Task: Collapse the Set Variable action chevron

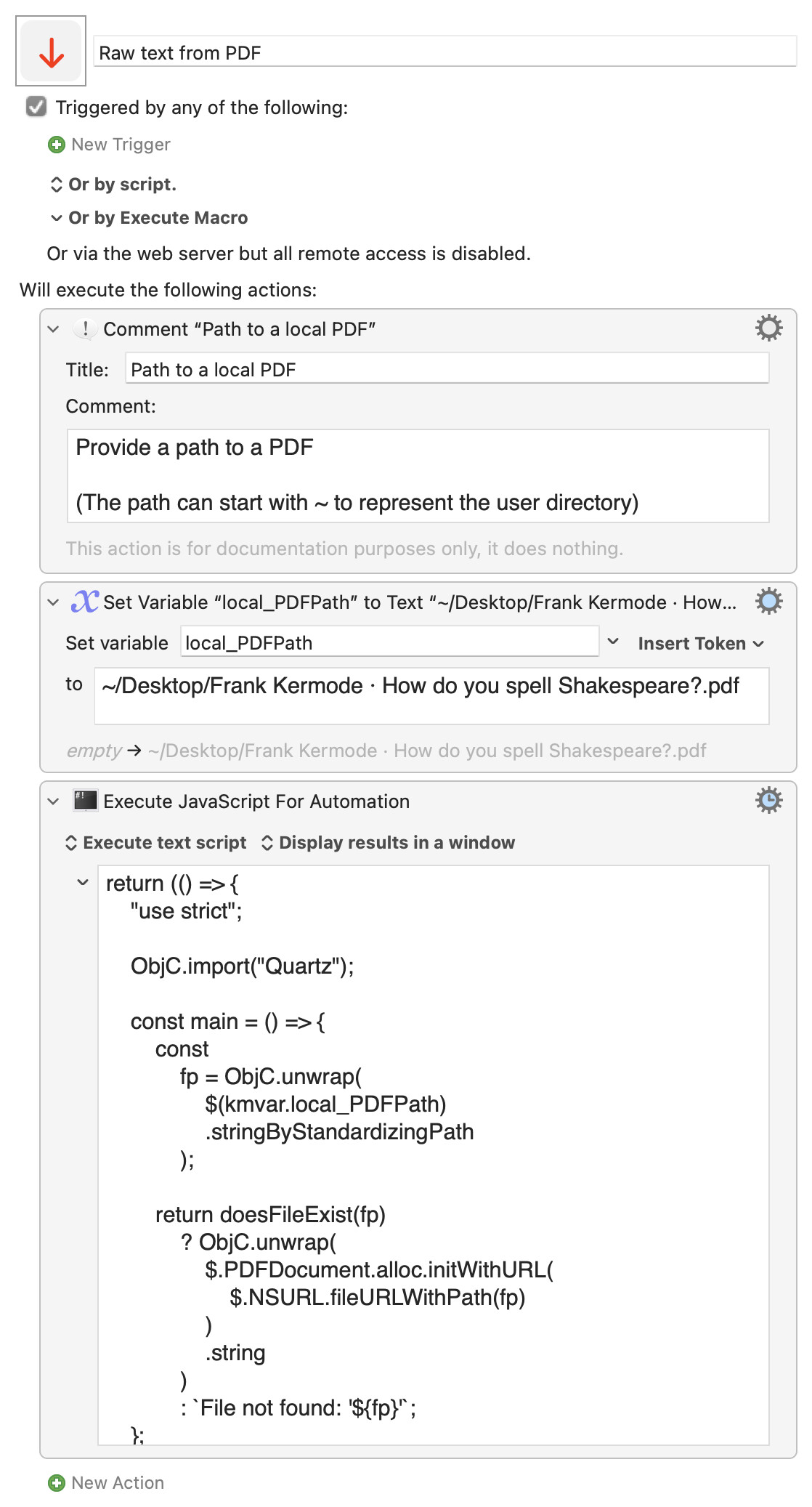Action: pos(53,602)
